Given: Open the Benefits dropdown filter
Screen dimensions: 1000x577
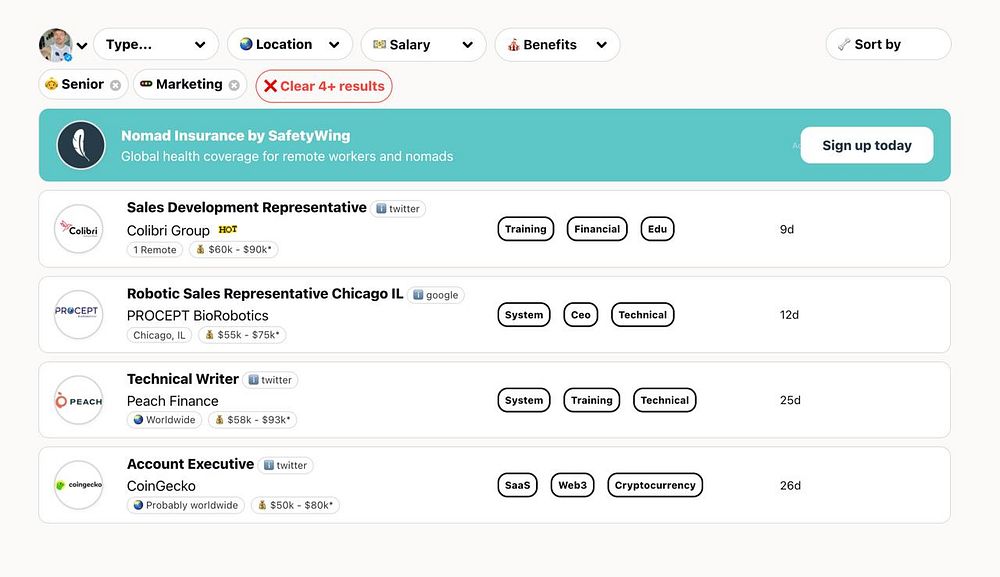Looking at the screenshot, I should (557, 45).
